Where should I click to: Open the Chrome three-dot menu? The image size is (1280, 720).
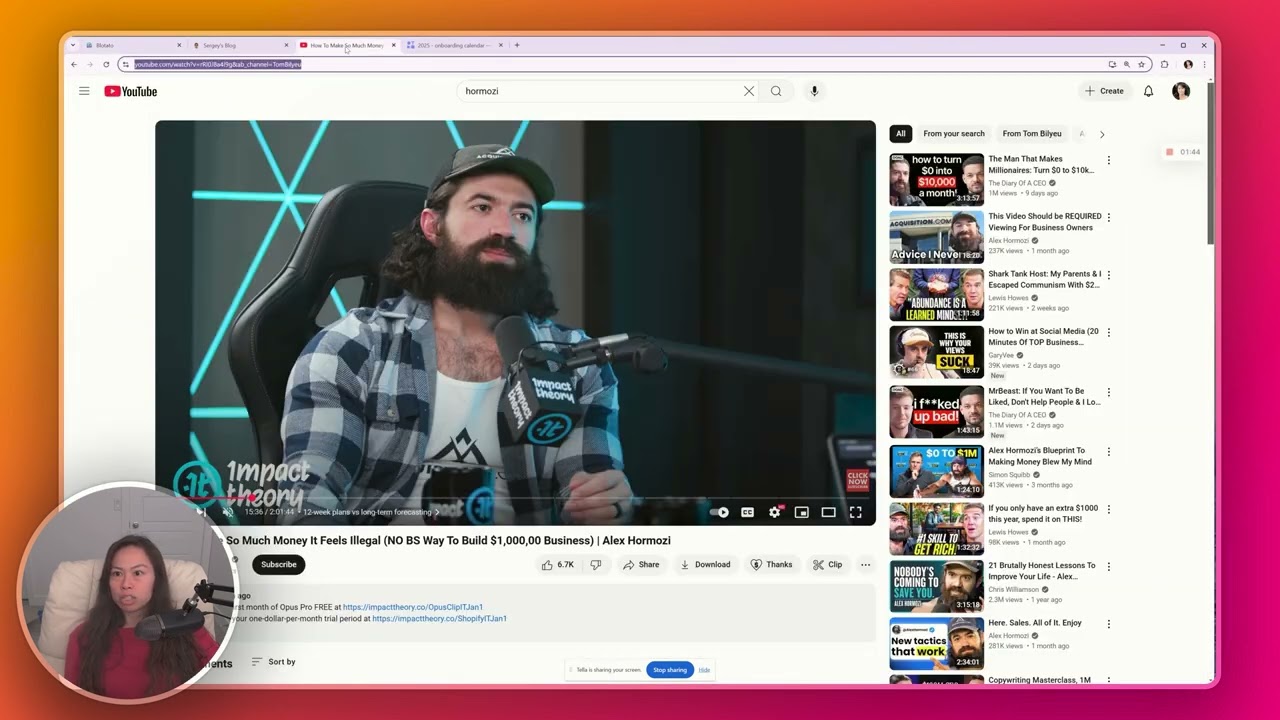point(1204,64)
